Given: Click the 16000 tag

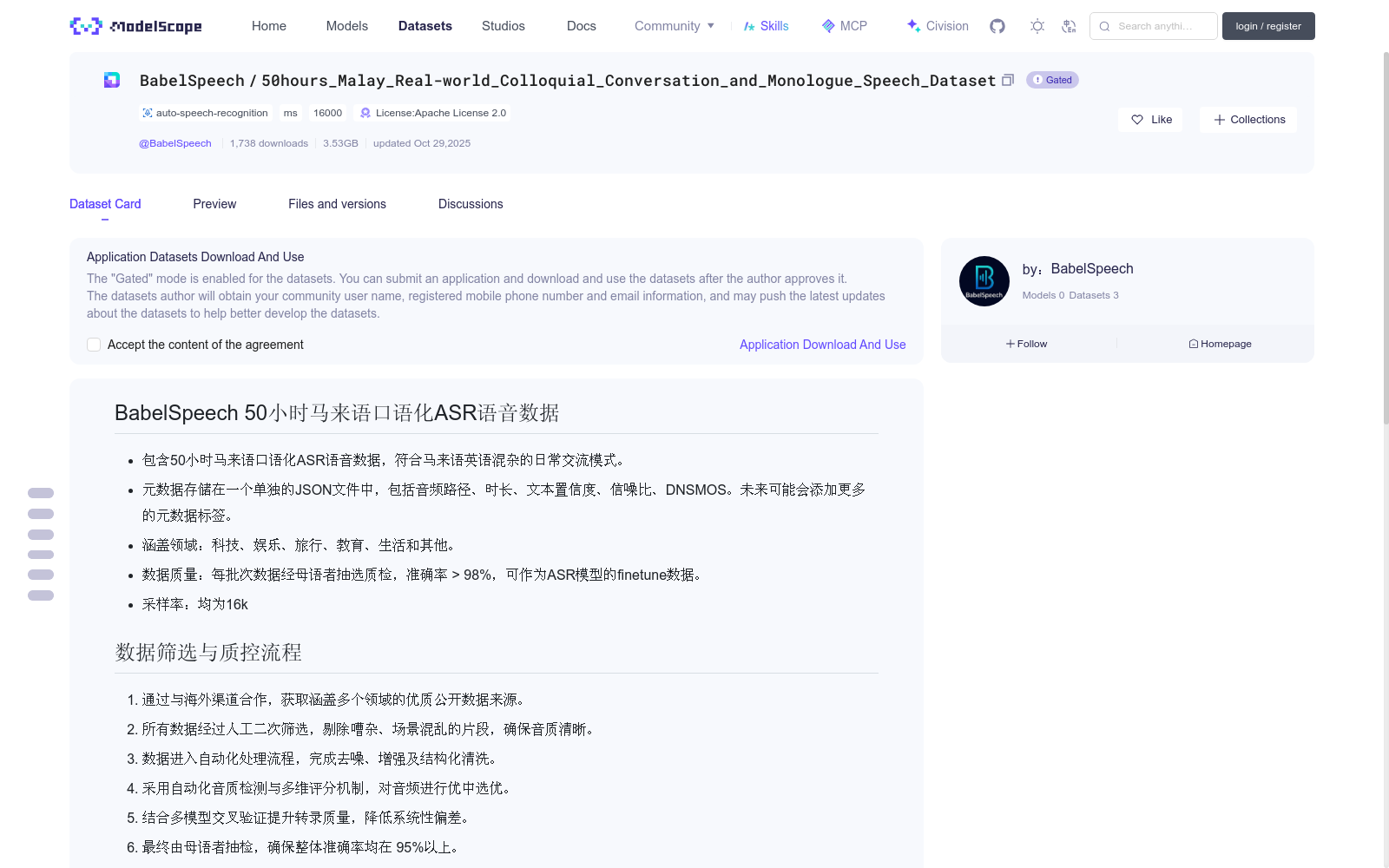Looking at the screenshot, I should click(327, 113).
